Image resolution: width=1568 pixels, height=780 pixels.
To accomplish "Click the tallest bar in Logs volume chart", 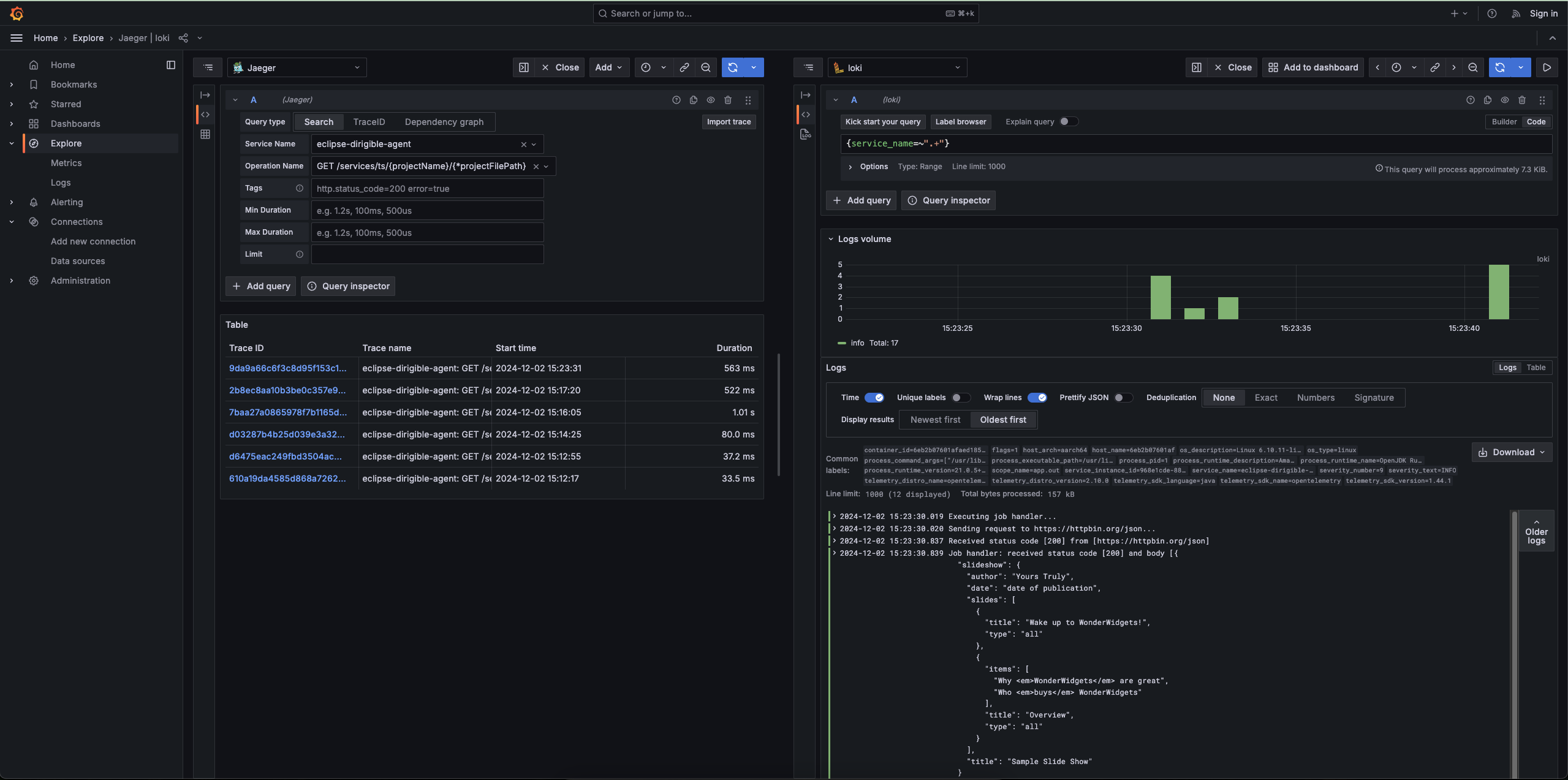I will pyautogui.click(x=1499, y=292).
